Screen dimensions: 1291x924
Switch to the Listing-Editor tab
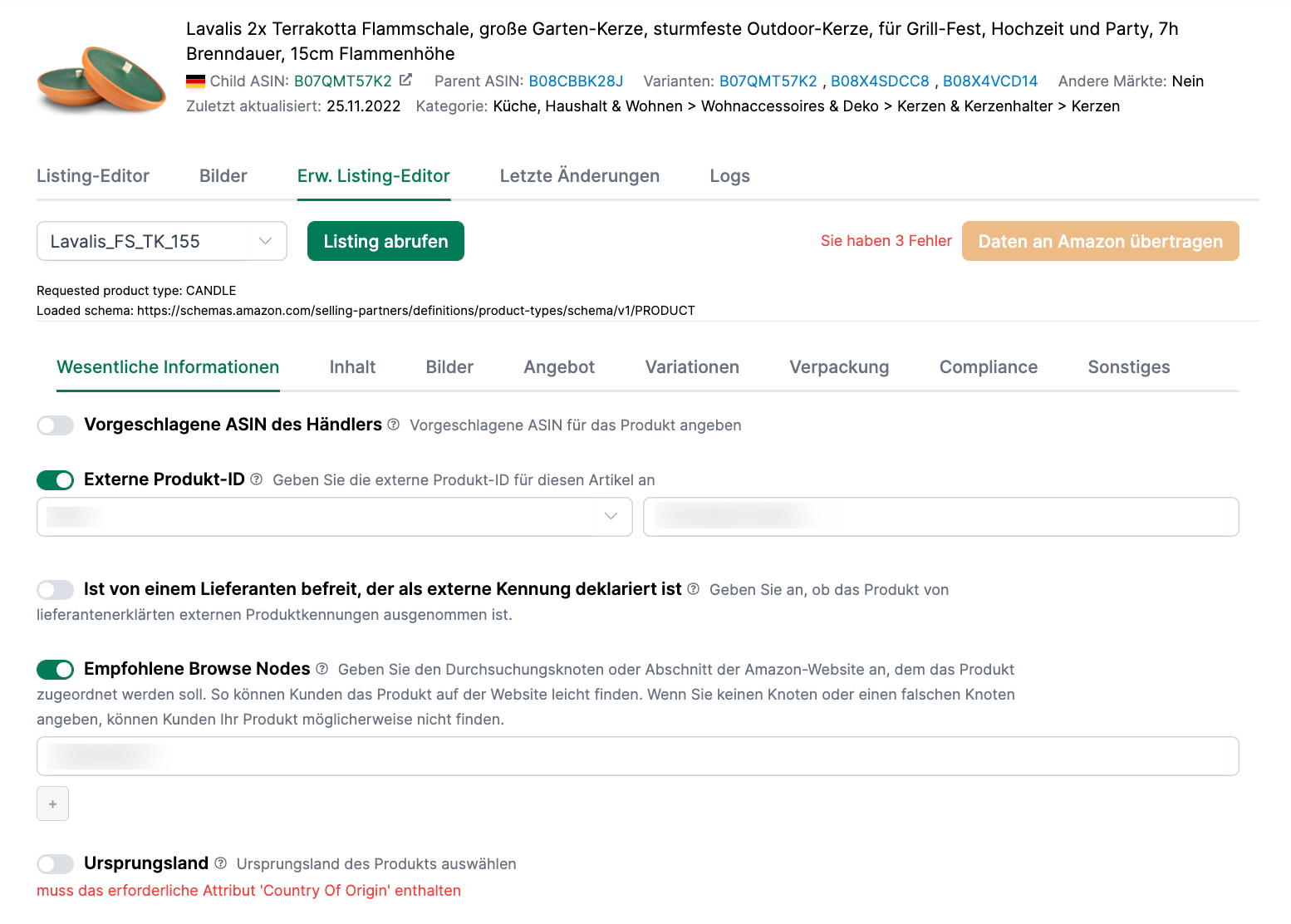93,176
